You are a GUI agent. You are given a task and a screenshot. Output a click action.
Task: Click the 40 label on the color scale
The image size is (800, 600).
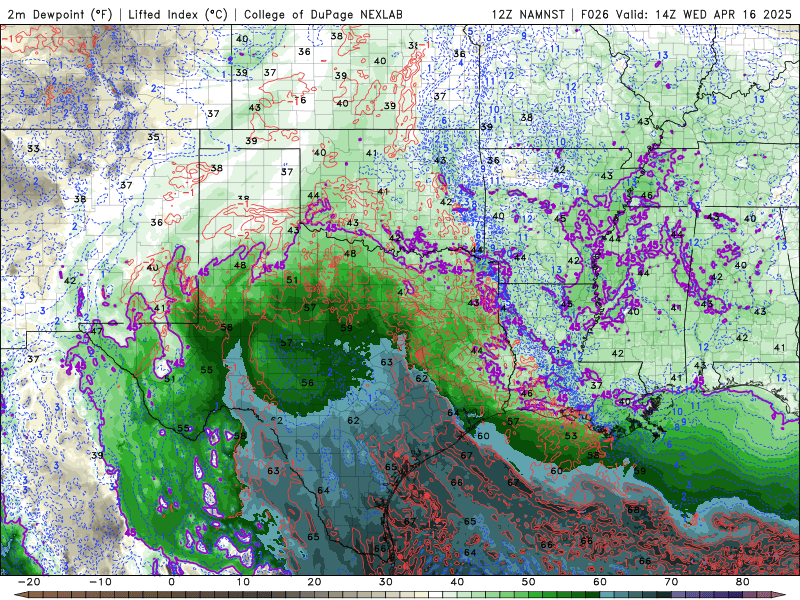point(457,582)
